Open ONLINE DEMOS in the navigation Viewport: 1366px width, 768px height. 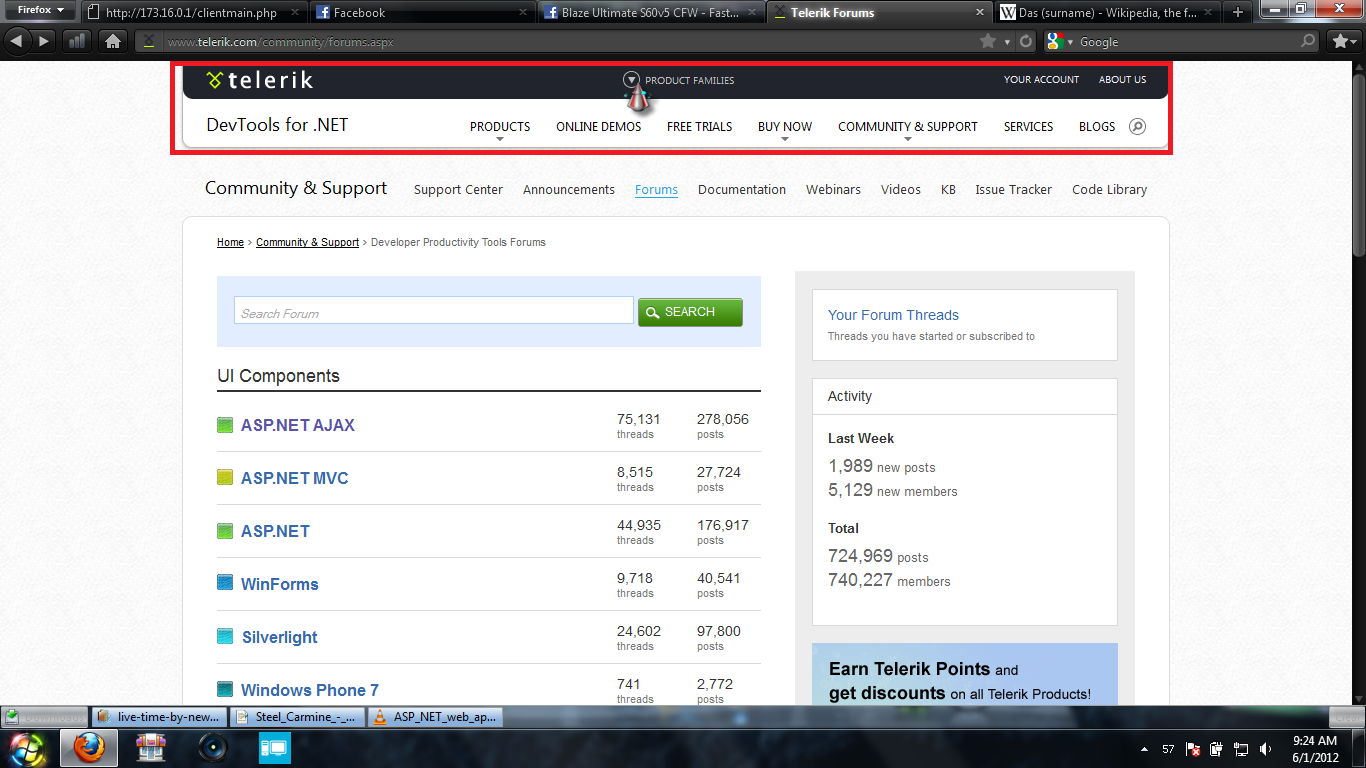tap(599, 127)
